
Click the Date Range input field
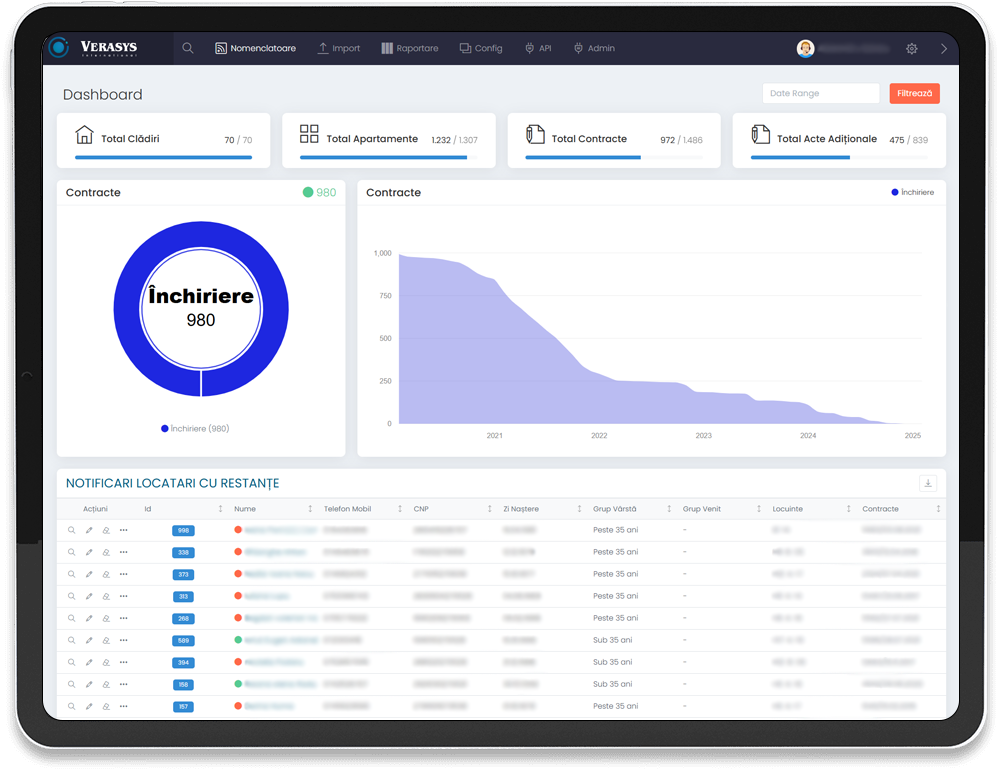820,93
